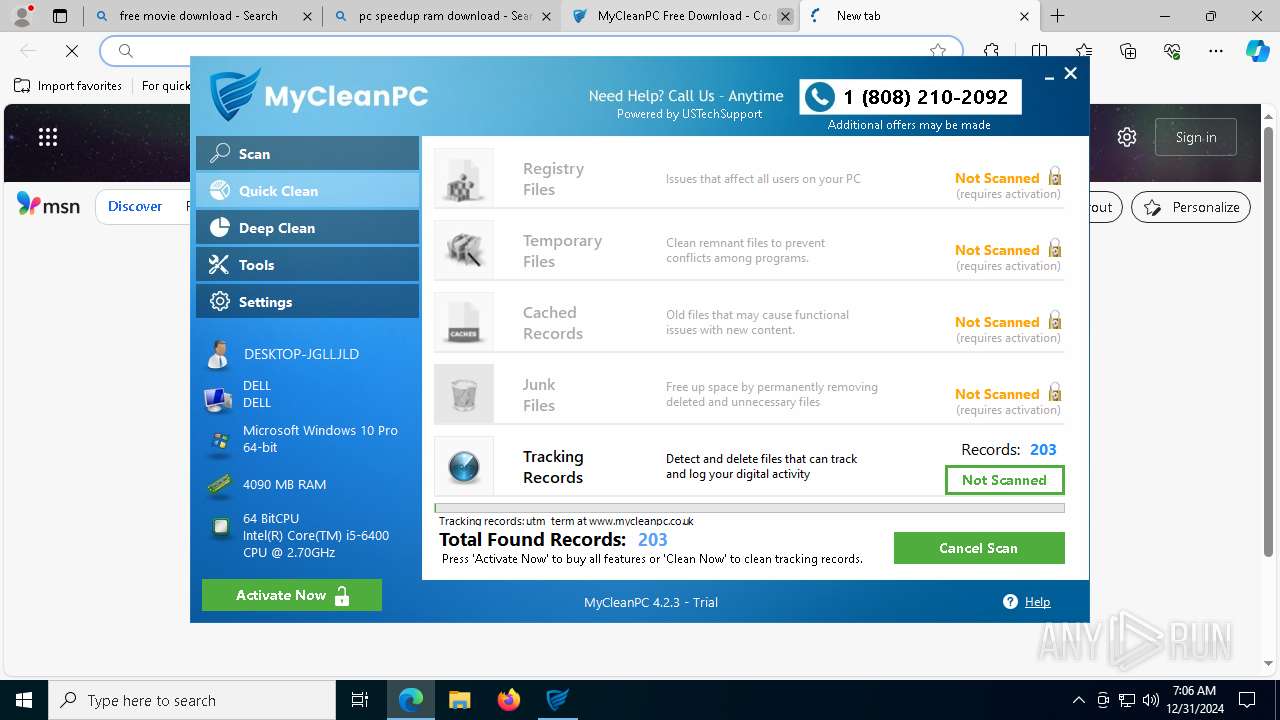Switch to the free movie download tab

[203, 16]
